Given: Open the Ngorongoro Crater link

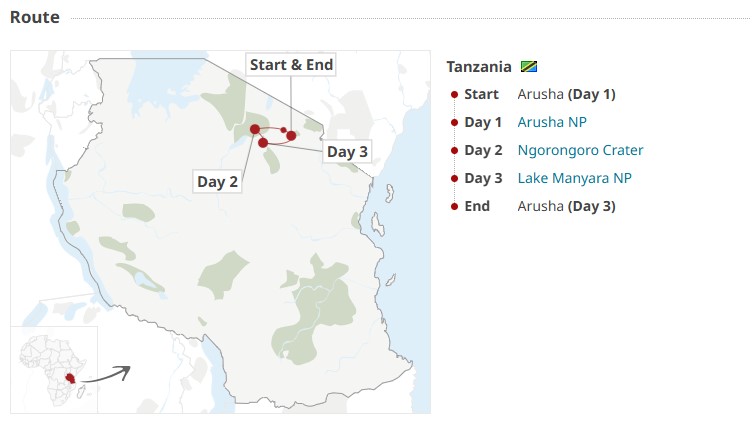Looking at the screenshot, I should (580, 151).
